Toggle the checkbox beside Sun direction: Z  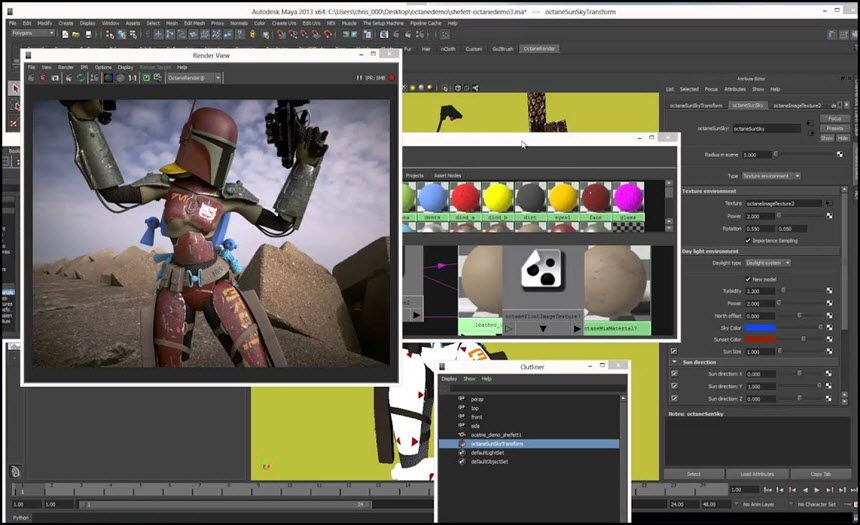coord(674,398)
